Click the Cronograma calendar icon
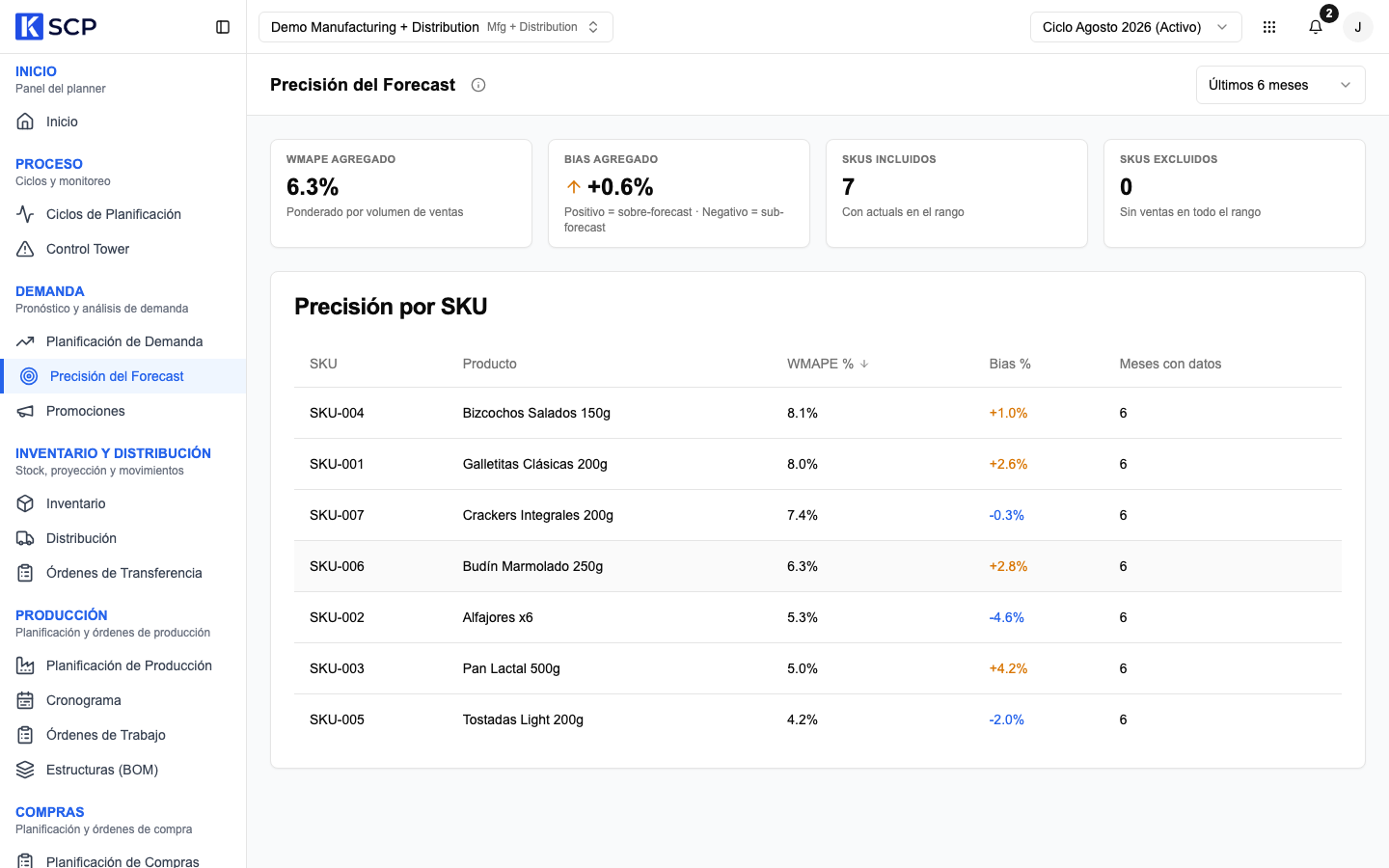 (x=25, y=700)
